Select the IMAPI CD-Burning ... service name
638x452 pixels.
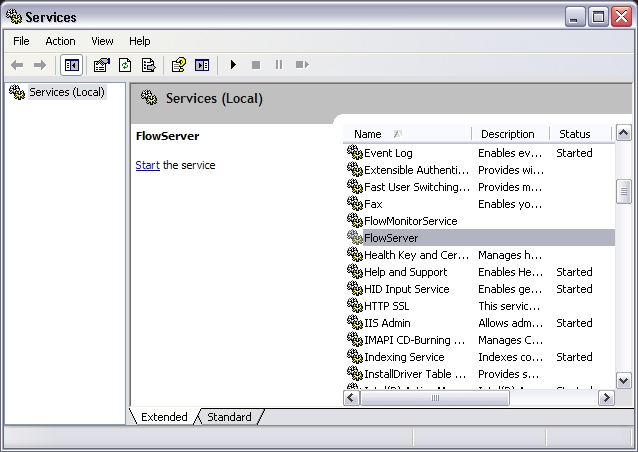(x=414, y=340)
